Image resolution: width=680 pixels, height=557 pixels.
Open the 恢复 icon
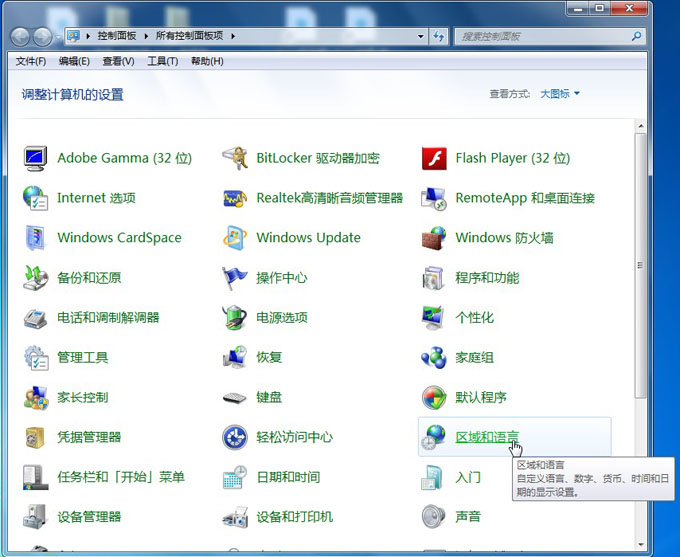[x=235, y=357]
